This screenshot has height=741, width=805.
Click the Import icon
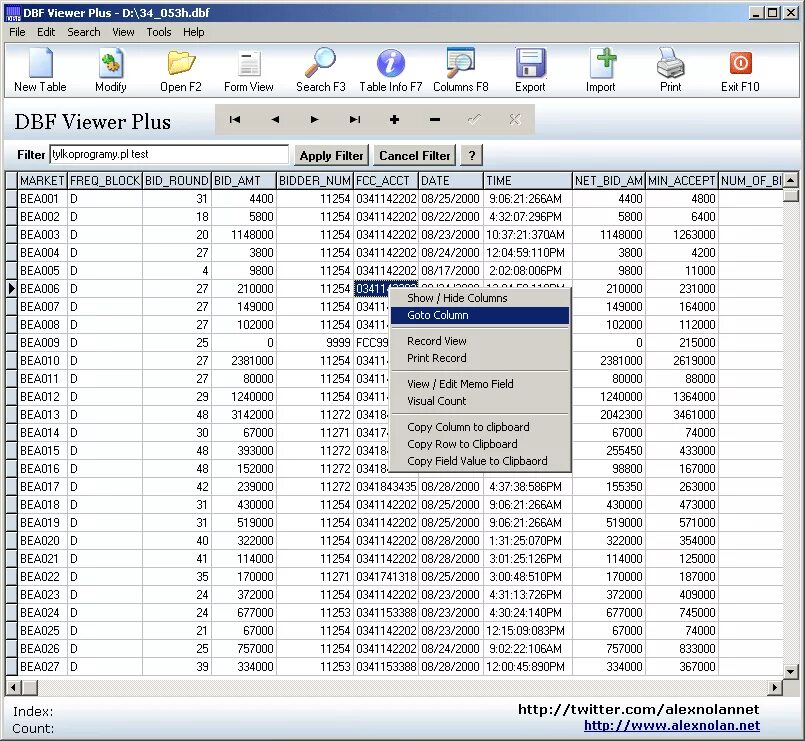click(x=601, y=70)
